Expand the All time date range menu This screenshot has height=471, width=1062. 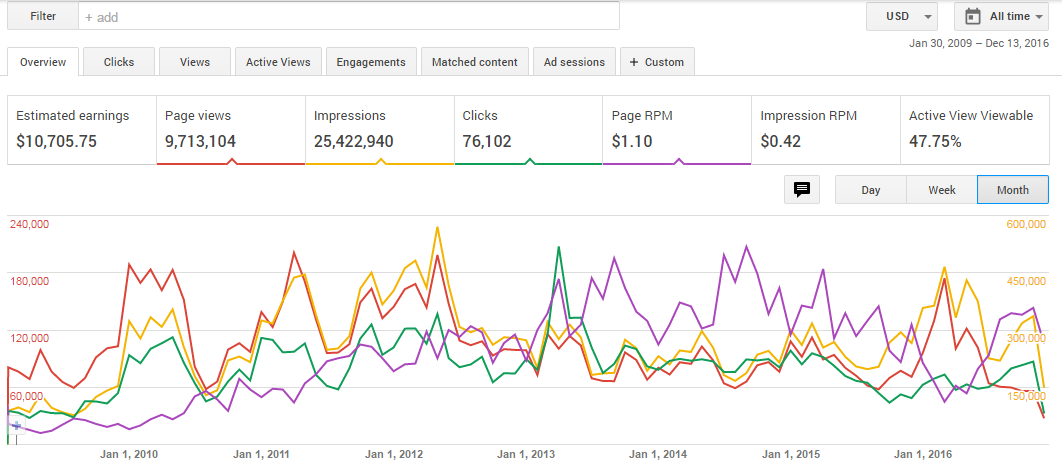(x=1003, y=16)
